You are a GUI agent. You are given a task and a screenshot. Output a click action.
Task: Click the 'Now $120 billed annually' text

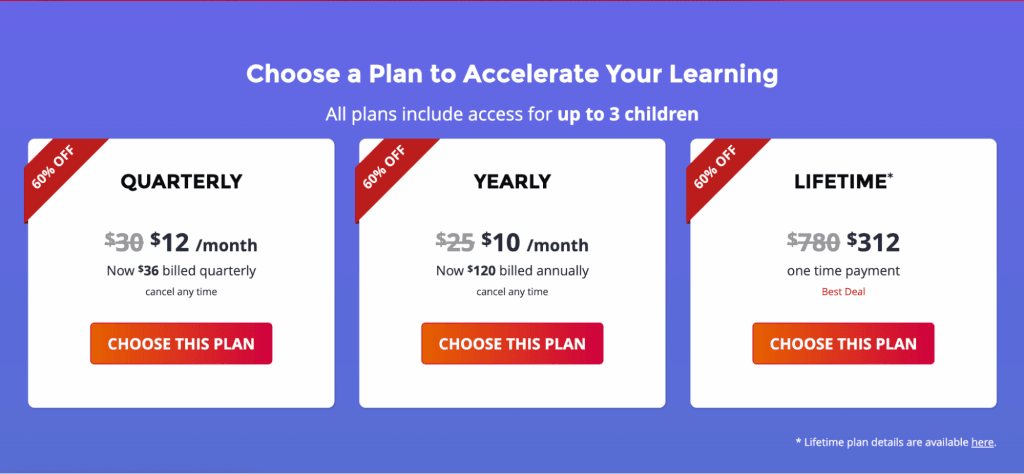click(512, 270)
